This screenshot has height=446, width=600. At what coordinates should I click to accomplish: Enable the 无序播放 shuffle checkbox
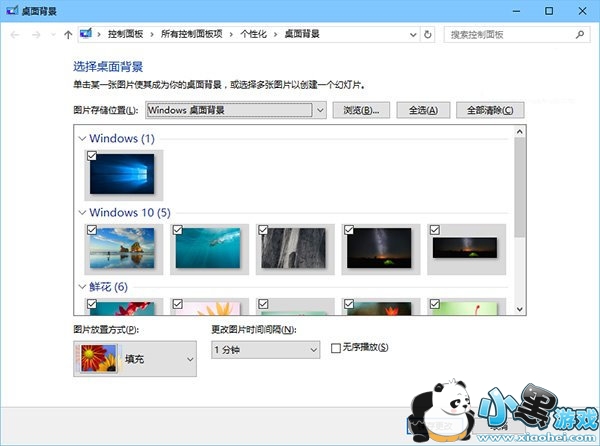click(336, 348)
